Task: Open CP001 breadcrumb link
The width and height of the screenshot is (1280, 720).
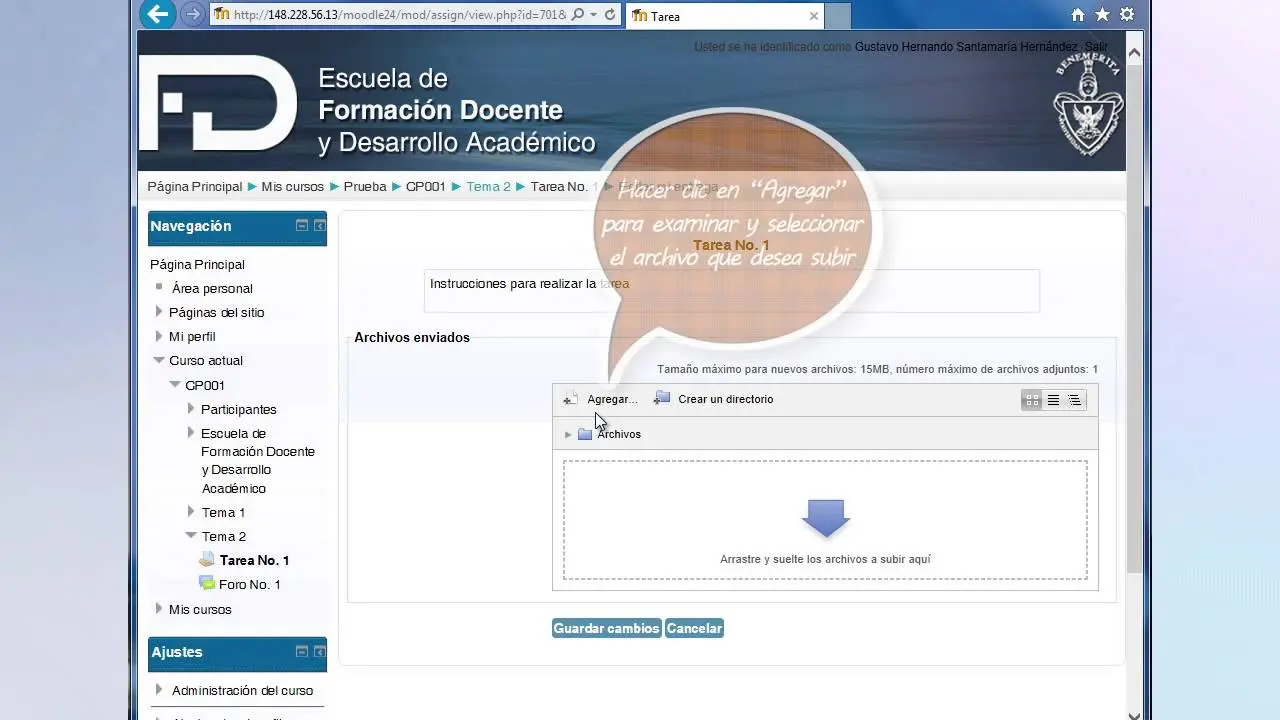Action: [x=426, y=187]
